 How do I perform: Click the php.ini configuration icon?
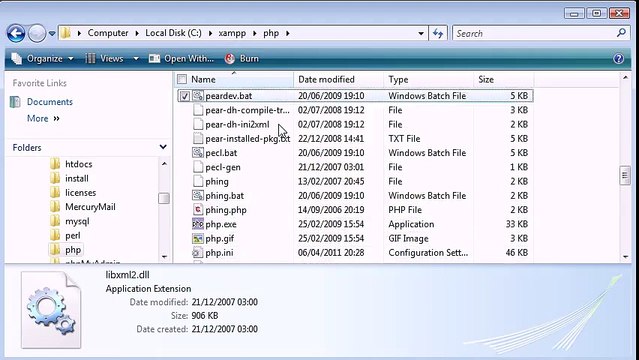[198, 252]
